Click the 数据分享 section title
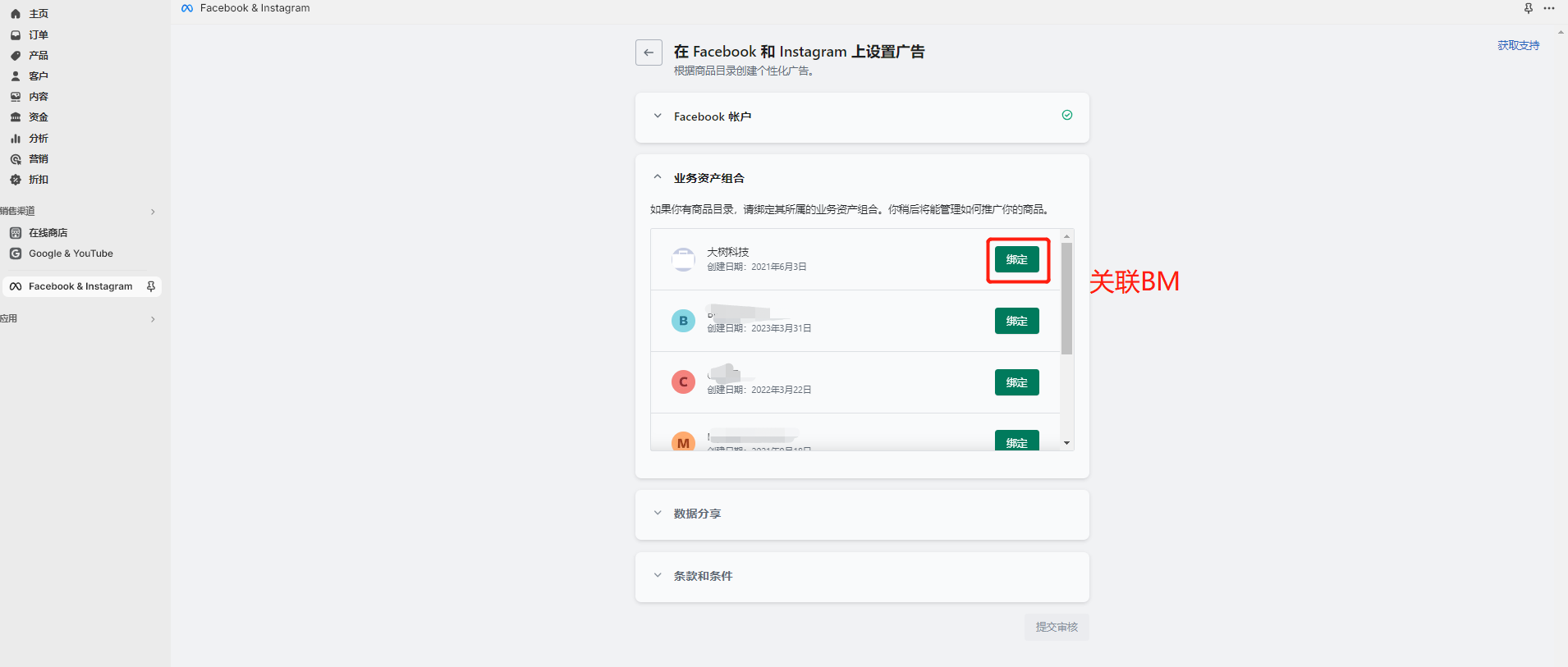This screenshot has width=1568, height=667. [x=697, y=514]
